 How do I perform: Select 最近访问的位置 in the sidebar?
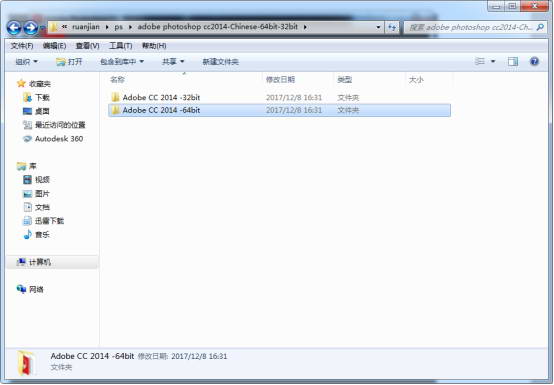60,125
